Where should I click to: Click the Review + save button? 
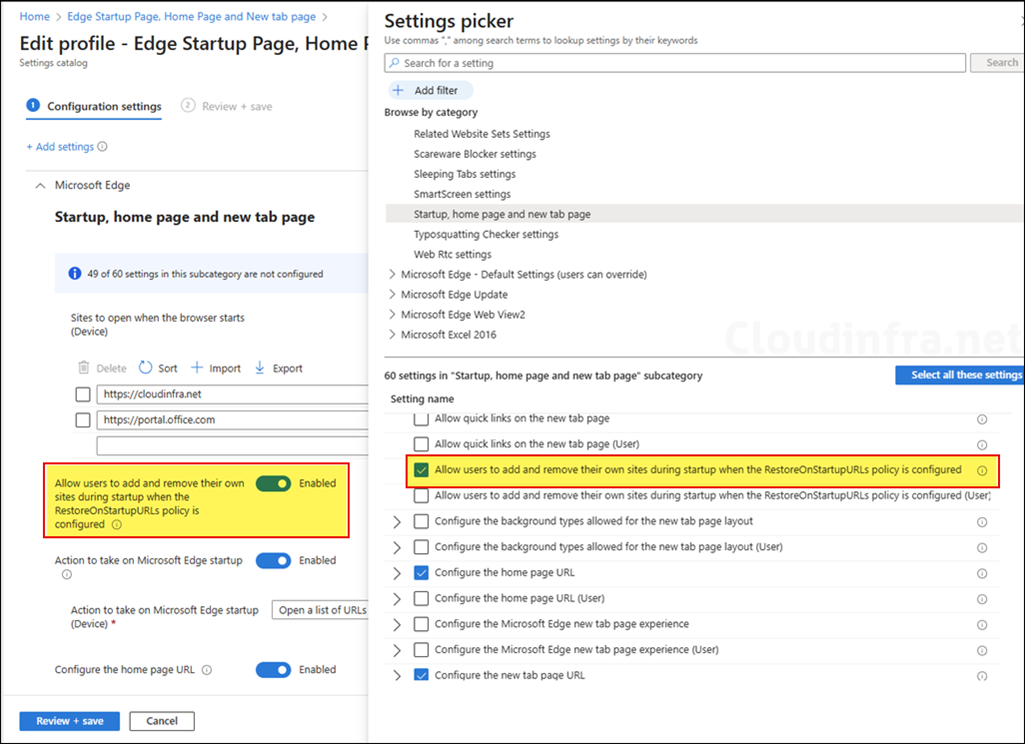69,721
